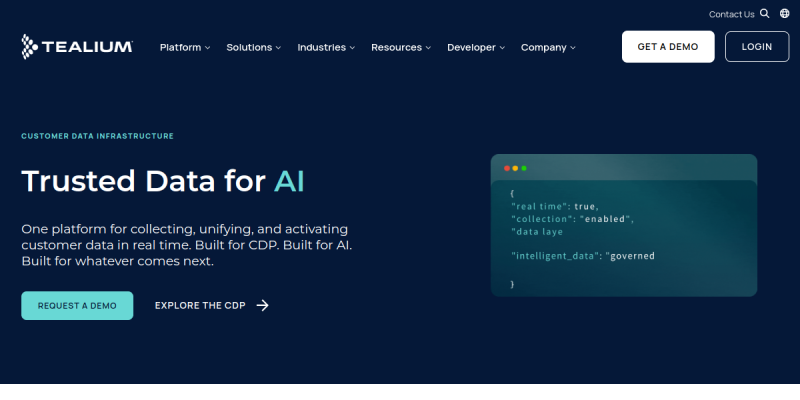Expand the Developer menu chevron
The image size is (800, 400).
pyautogui.click(x=502, y=48)
